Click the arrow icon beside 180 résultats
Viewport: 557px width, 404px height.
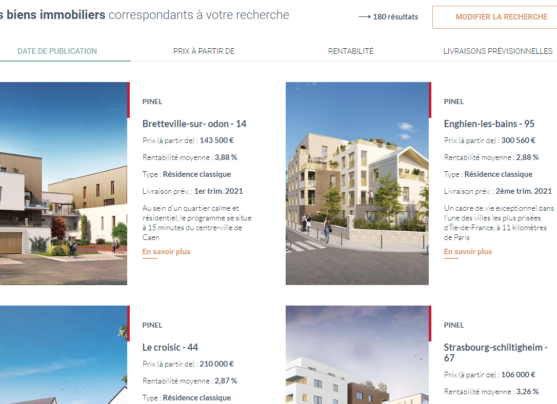tap(364, 17)
